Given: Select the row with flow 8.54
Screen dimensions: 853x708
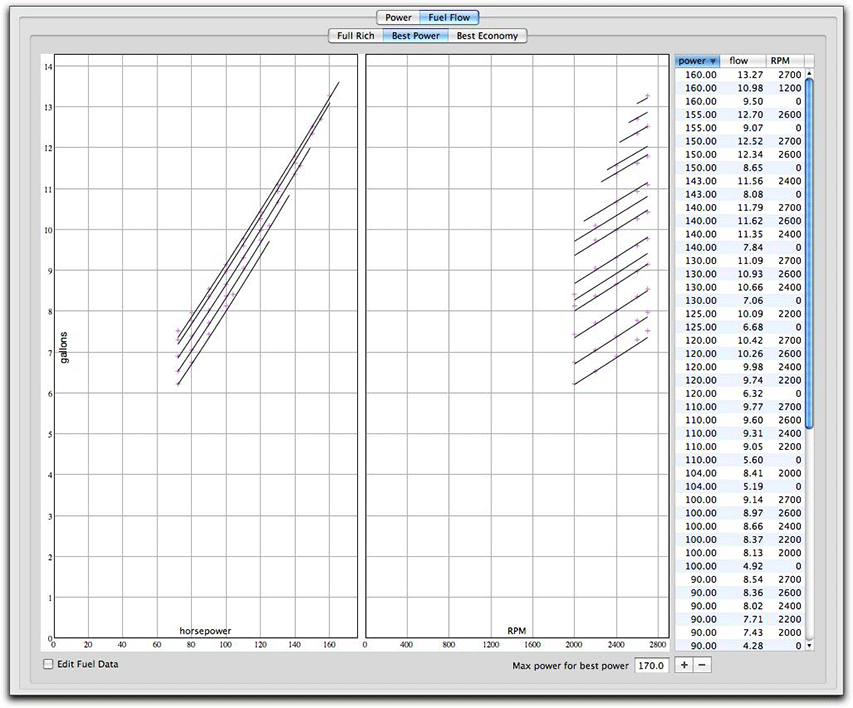Looking at the screenshot, I should (x=740, y=579).
